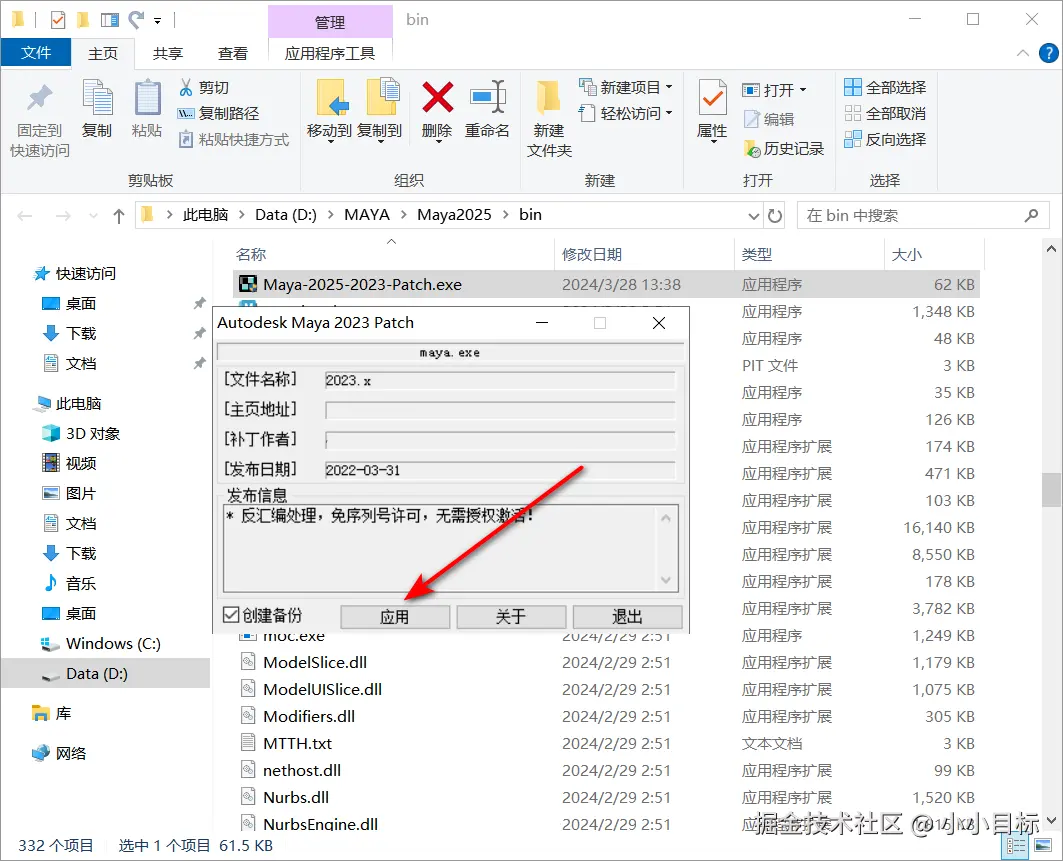Select Network in the navigation pane
This screenshot has height=861, width=1063.
[71, 753]
